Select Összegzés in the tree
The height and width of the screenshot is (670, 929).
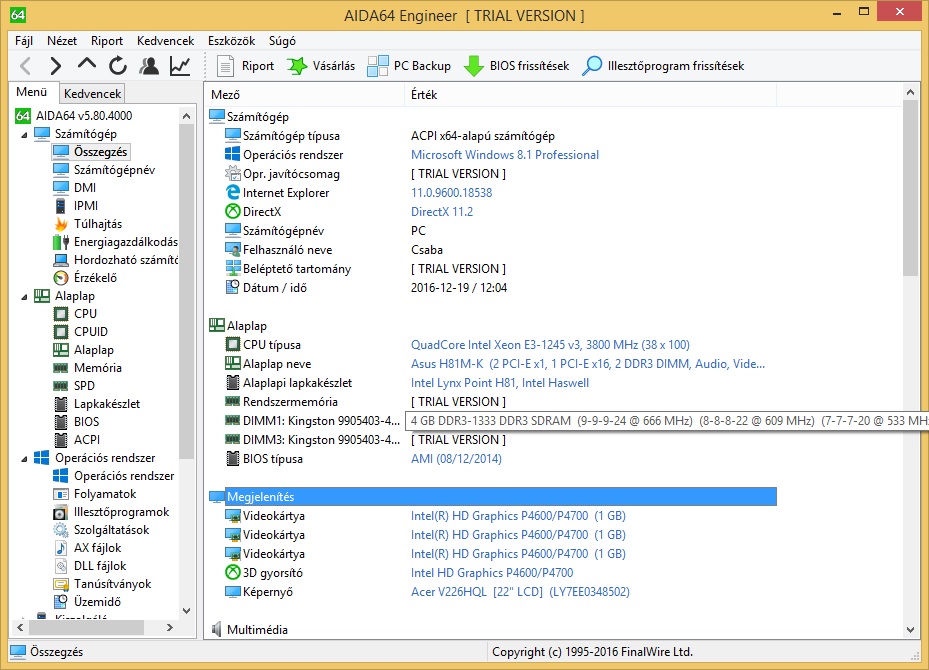[x=100, y=152]
